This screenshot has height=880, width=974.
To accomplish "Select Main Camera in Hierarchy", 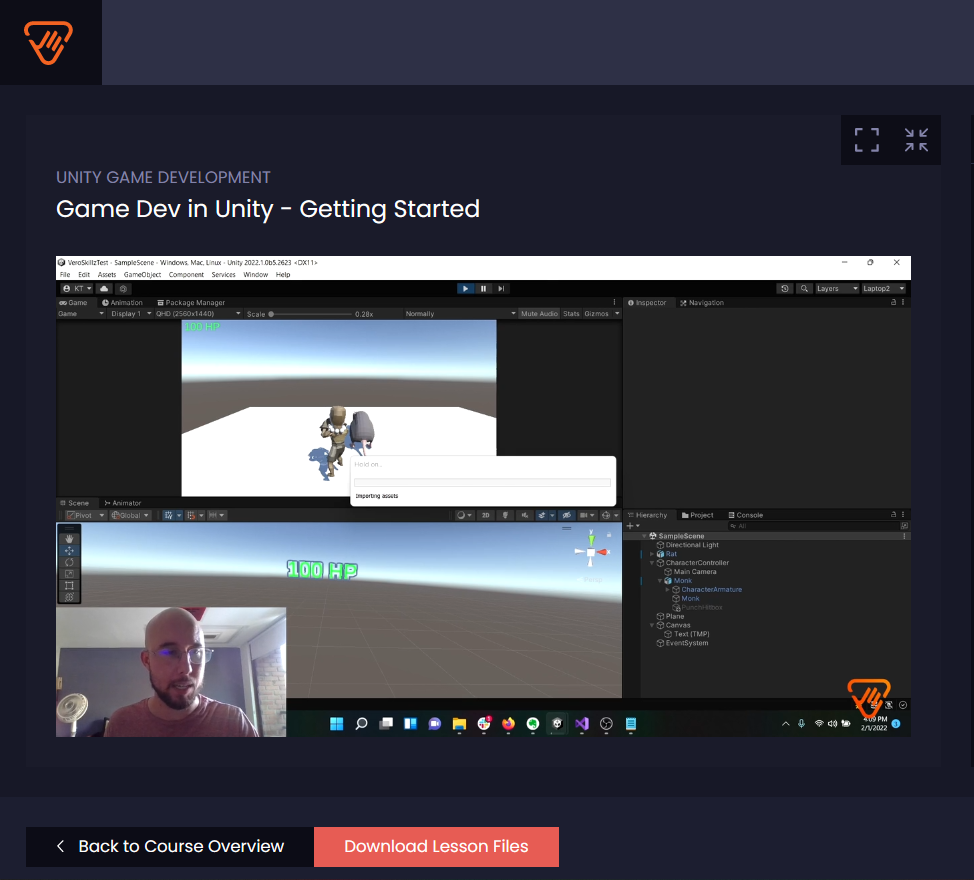I will 694,571.
